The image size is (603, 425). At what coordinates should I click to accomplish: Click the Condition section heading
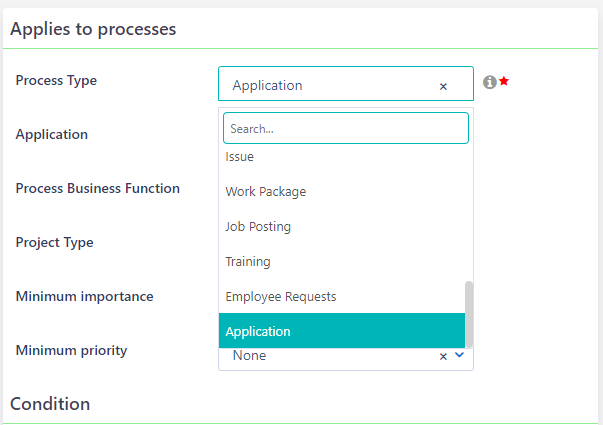50,404
